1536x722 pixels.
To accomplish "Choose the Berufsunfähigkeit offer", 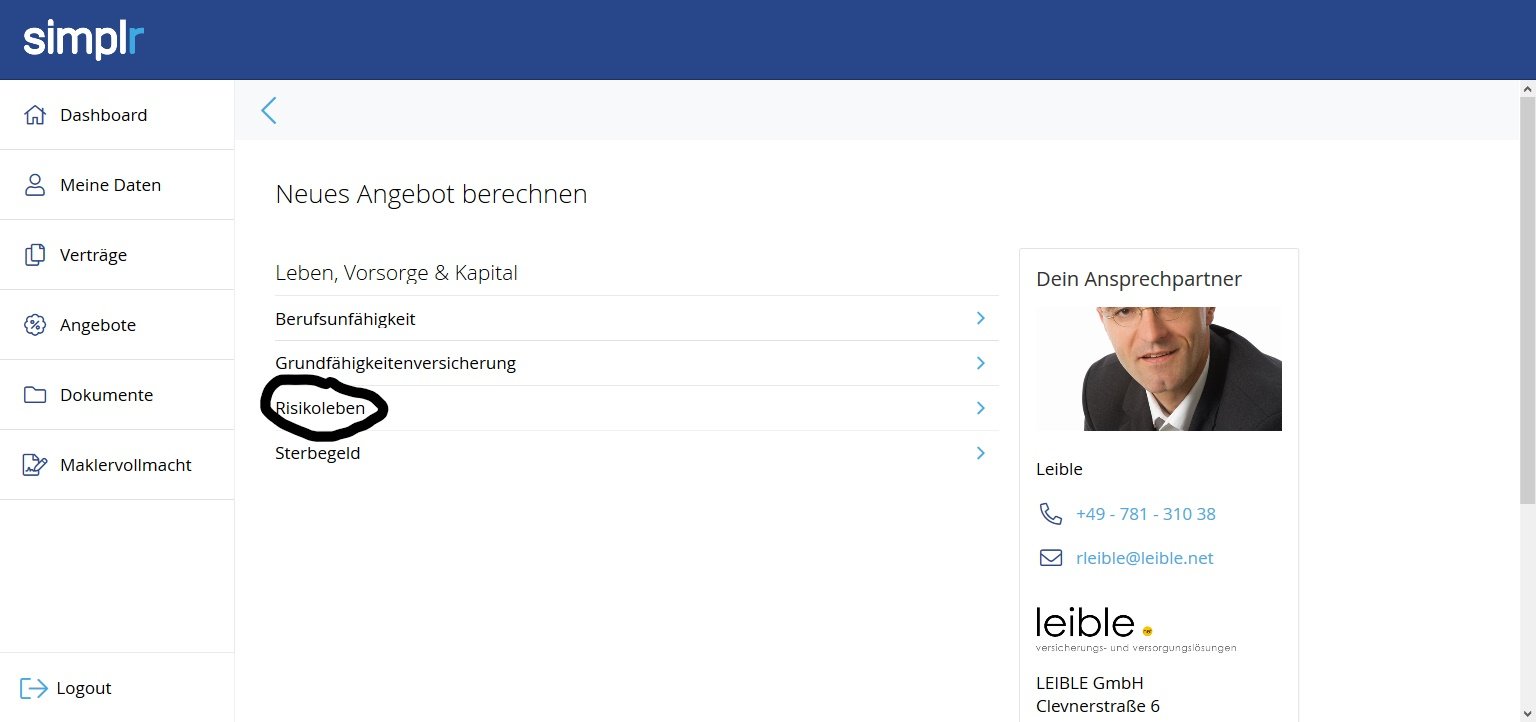I will pos(637,319).
